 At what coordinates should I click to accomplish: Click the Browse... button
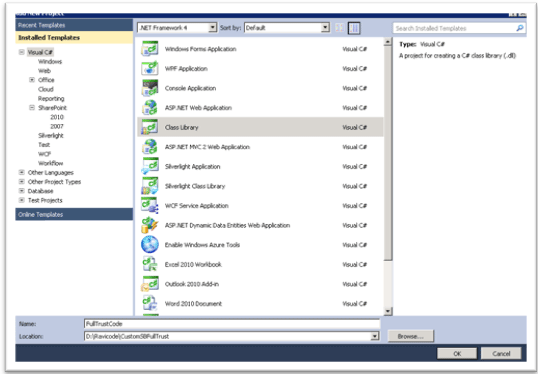411,336
